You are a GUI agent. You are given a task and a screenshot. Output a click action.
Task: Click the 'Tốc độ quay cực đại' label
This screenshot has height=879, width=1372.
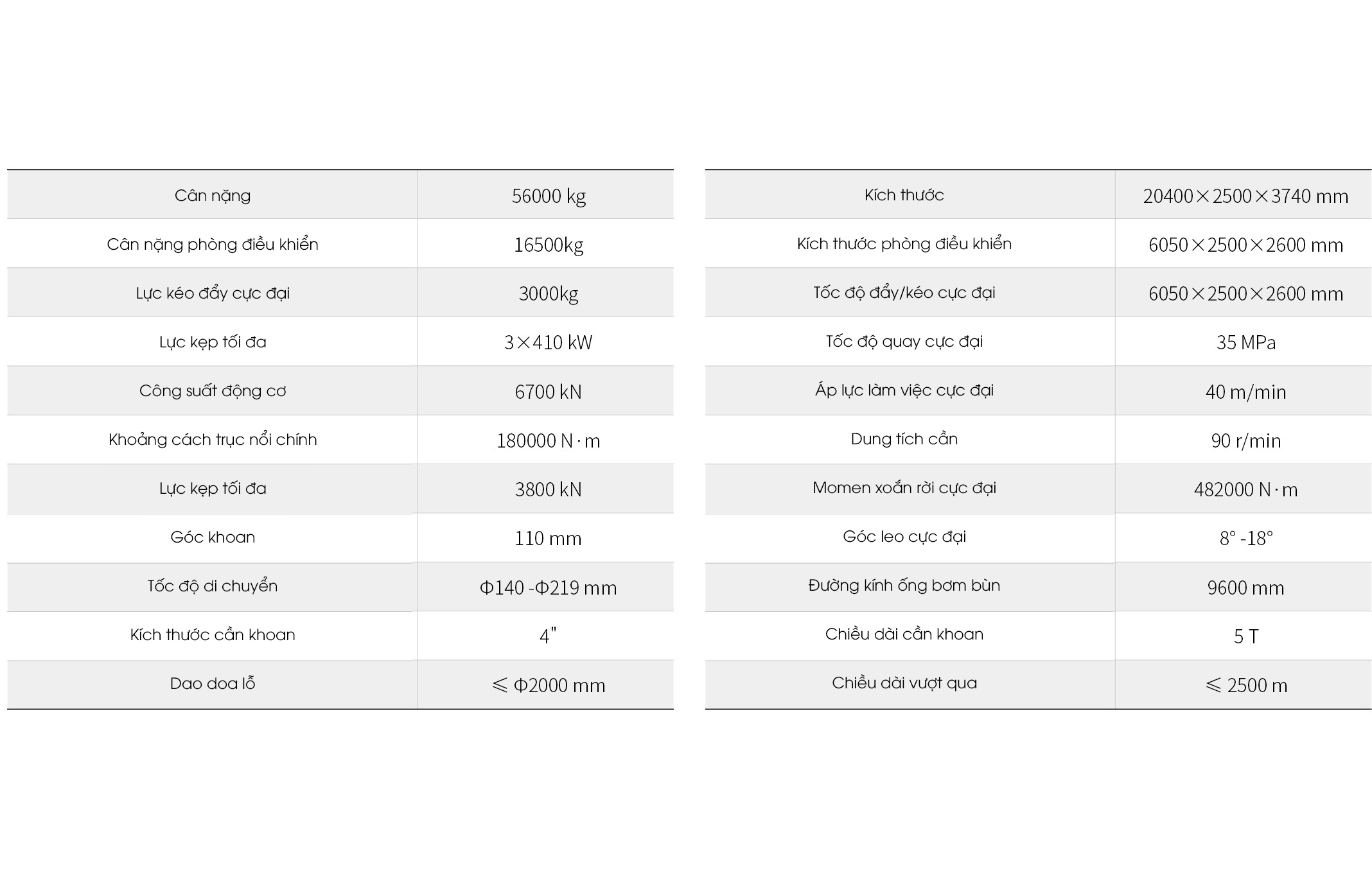coord(904,342)
